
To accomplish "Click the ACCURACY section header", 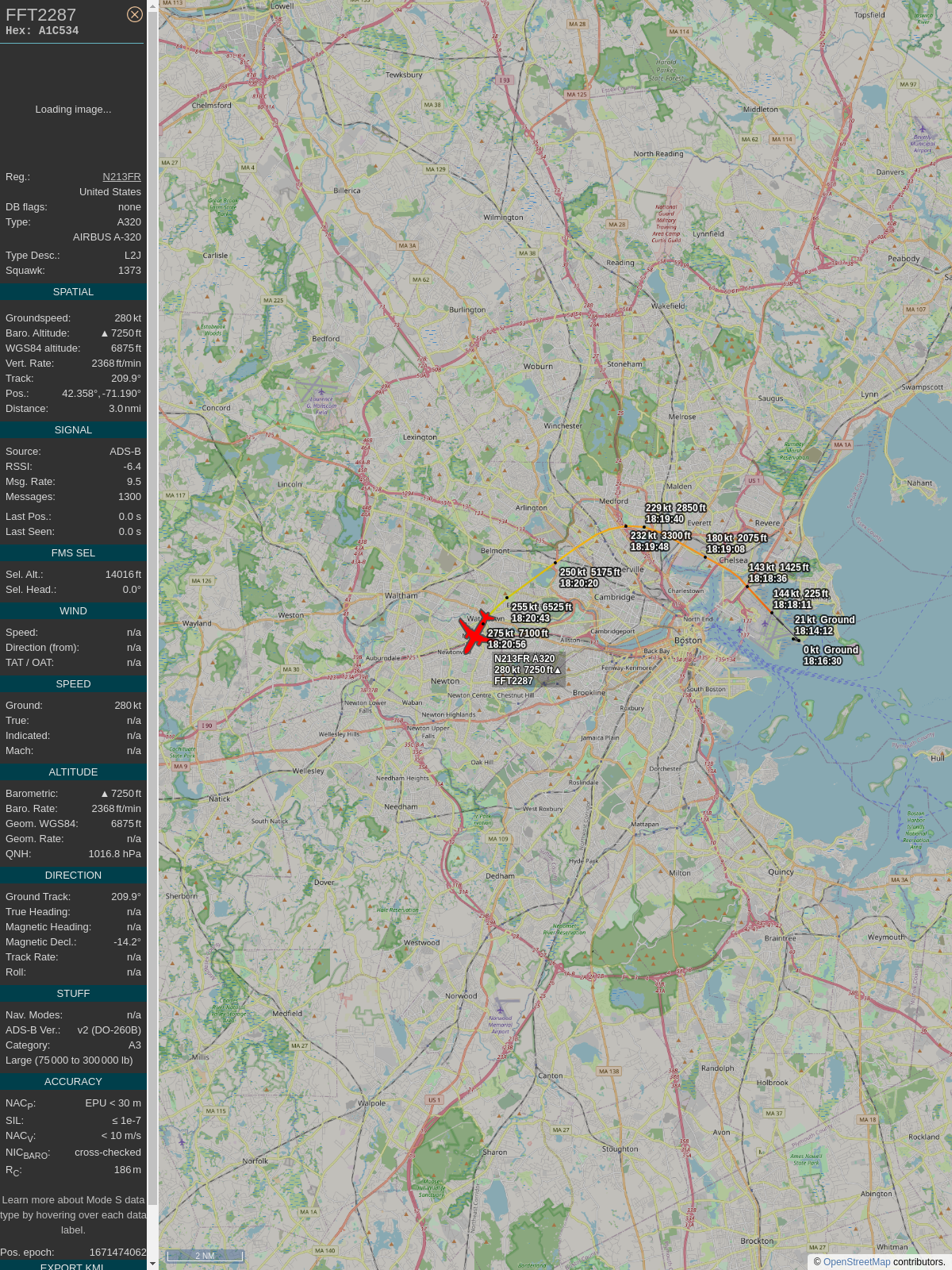I will [73, 1082].
